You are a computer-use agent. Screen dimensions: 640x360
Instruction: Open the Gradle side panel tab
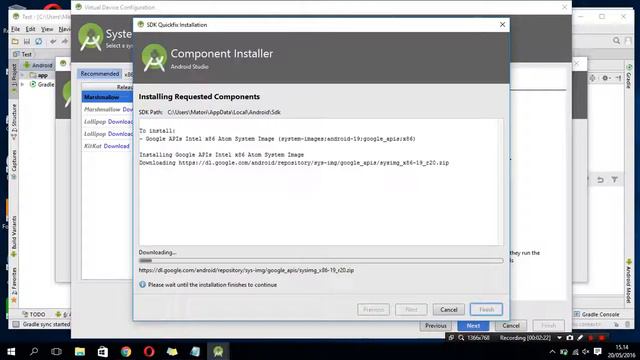[x=629, y=76]
